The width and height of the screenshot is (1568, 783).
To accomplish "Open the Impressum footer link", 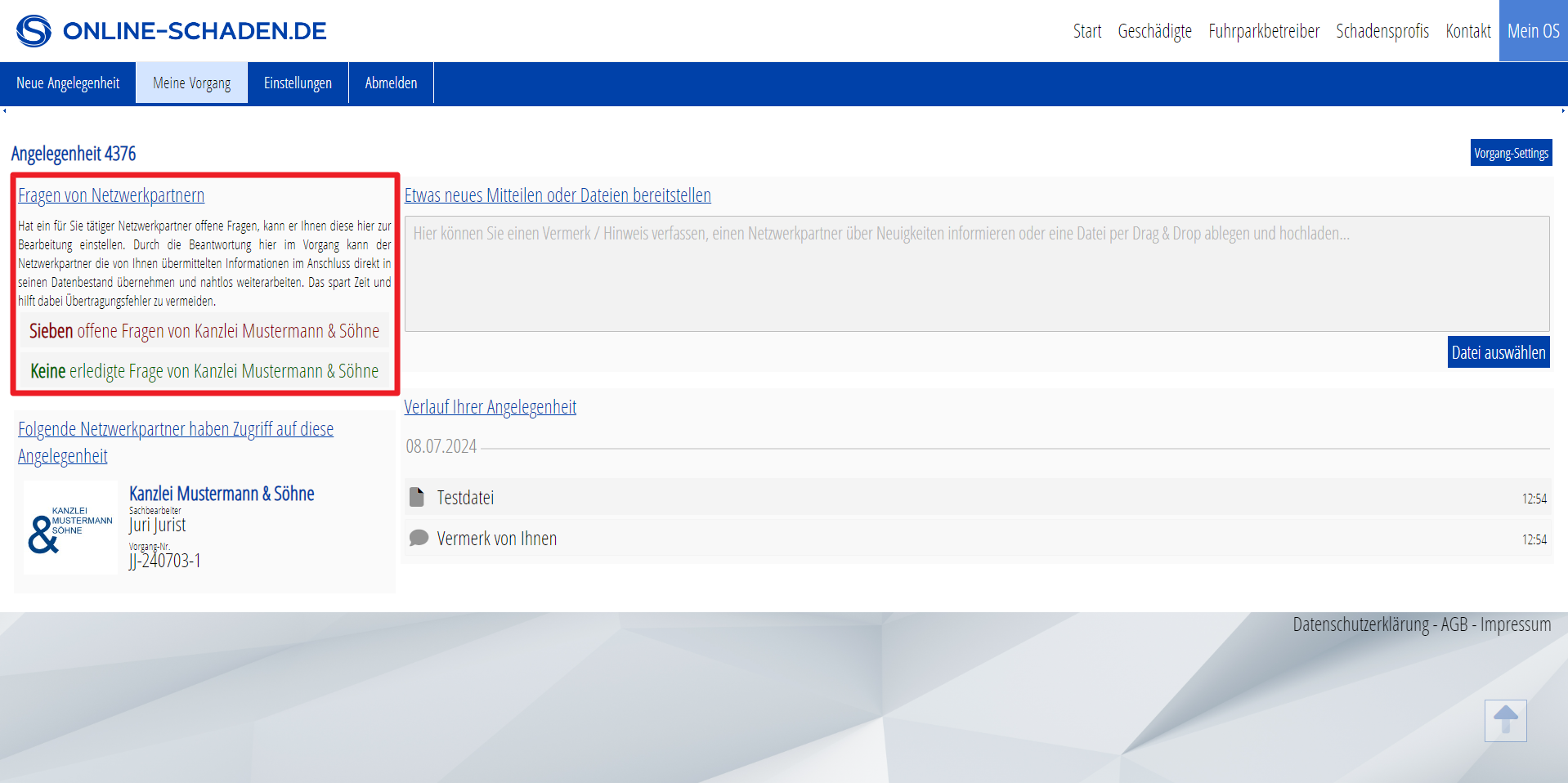I will pyautogui.click(x=1515, y=624).
